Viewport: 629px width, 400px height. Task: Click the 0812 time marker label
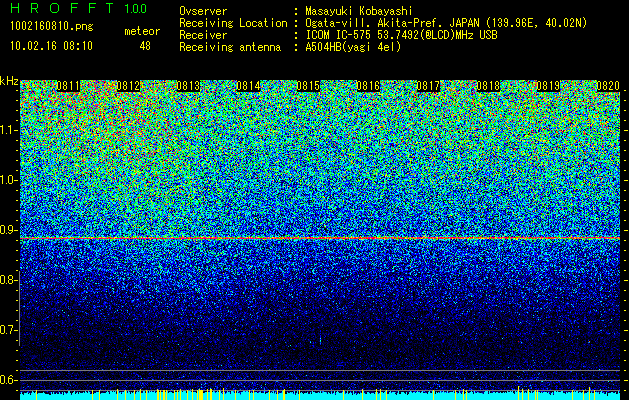(128, 85)
